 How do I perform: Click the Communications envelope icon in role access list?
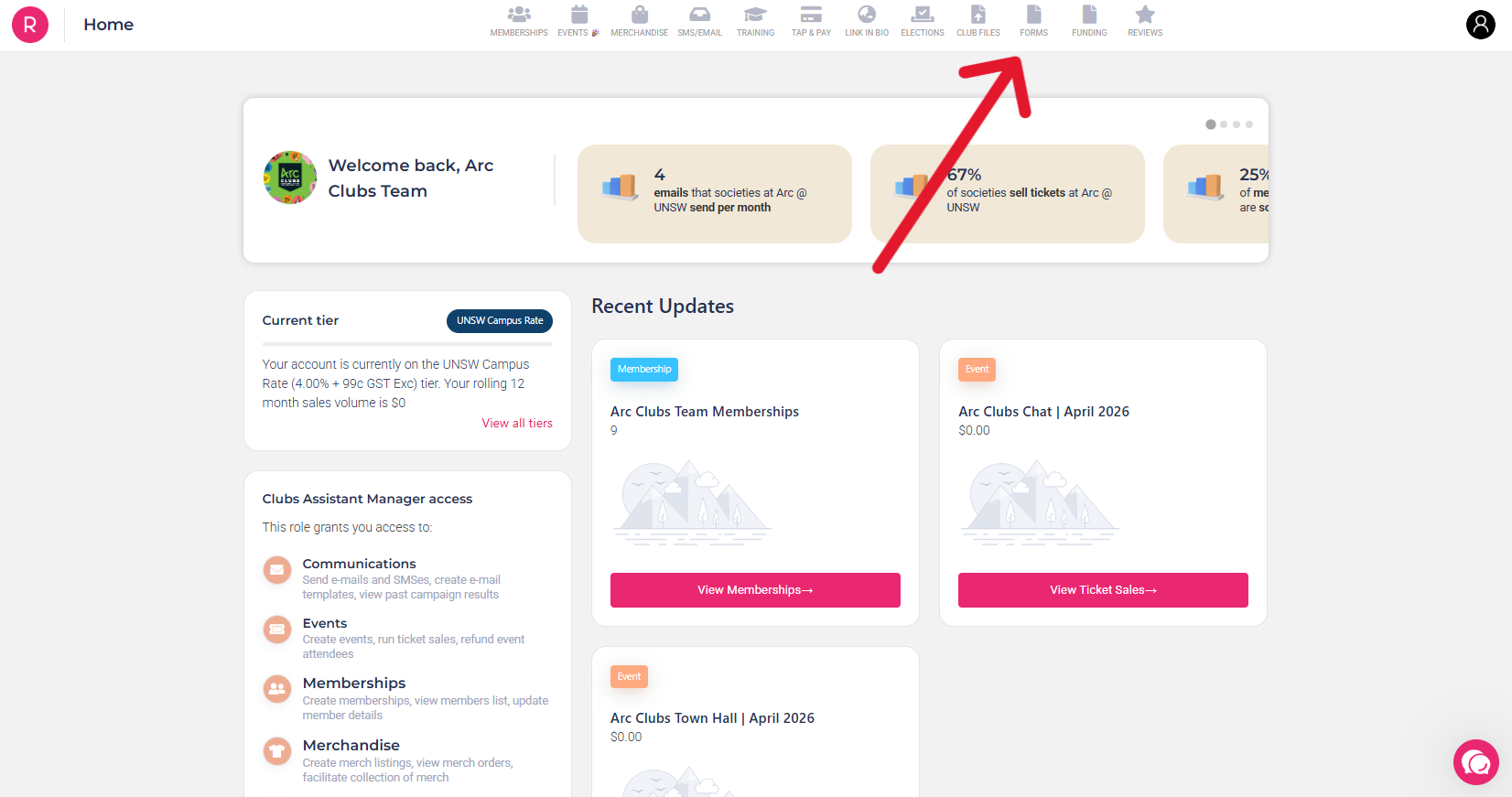(277, 570)
